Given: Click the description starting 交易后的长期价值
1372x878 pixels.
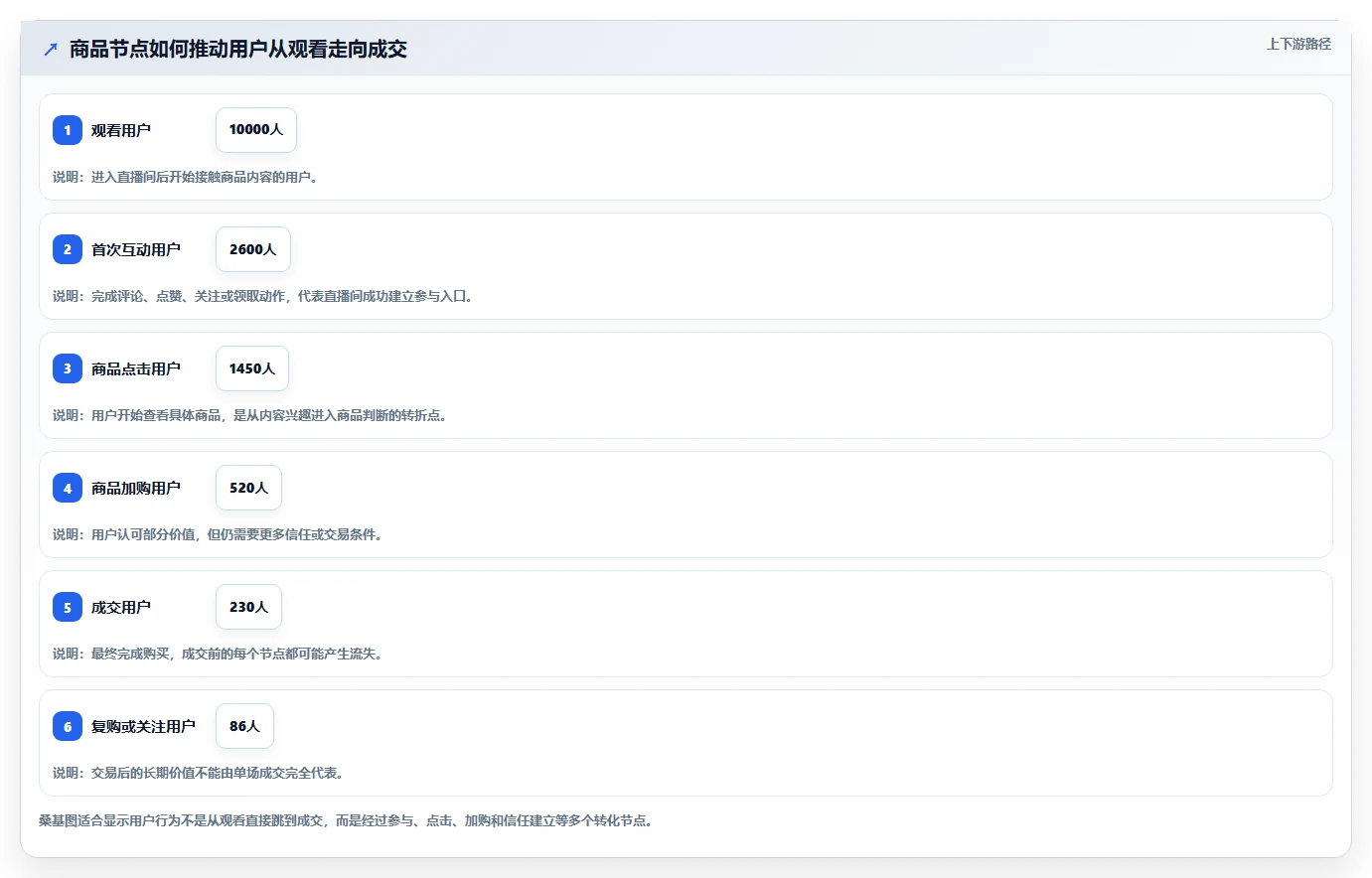Looking at the screenshot, I should [198, 773].
